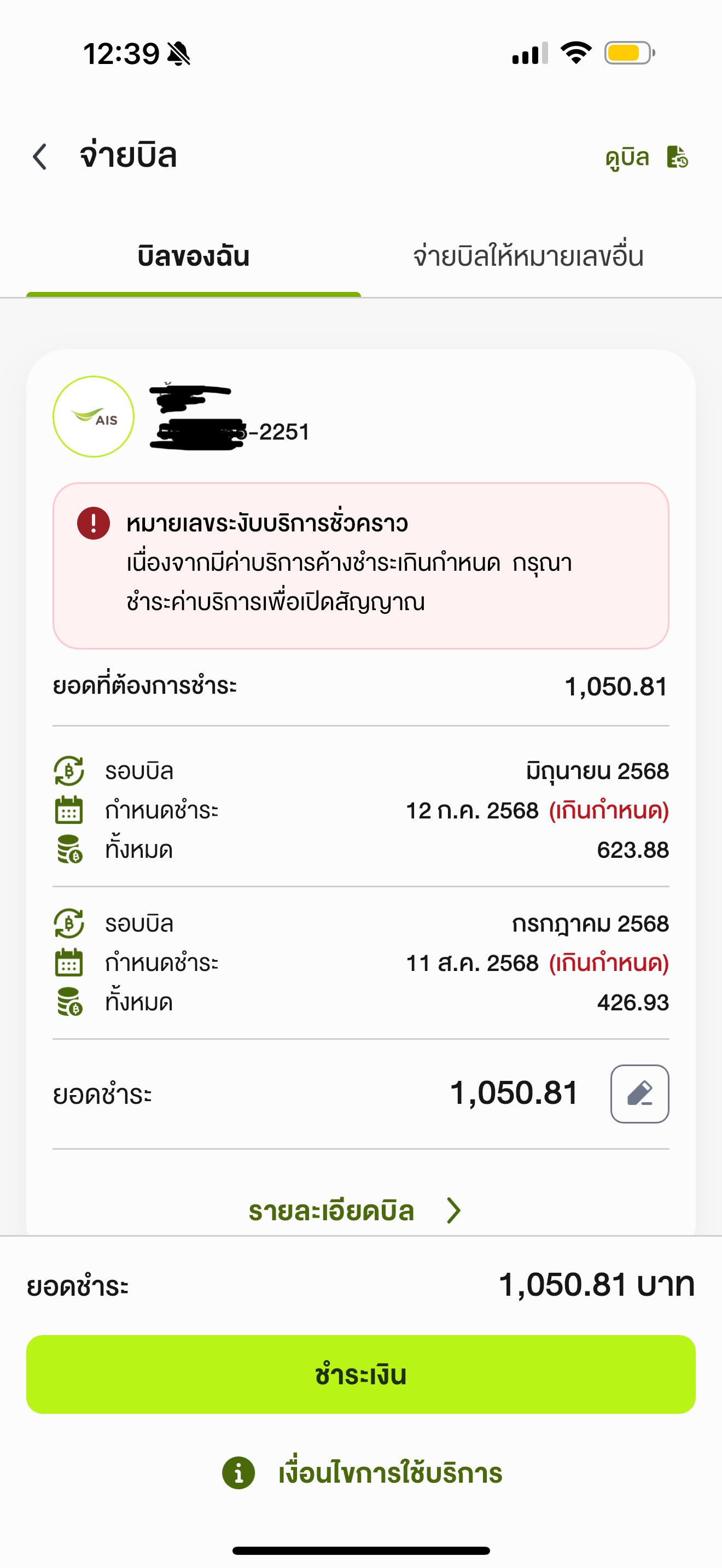Tap the coins icon beside 623.88
This screenshot has width=722, height=1568.
point(69,849)
